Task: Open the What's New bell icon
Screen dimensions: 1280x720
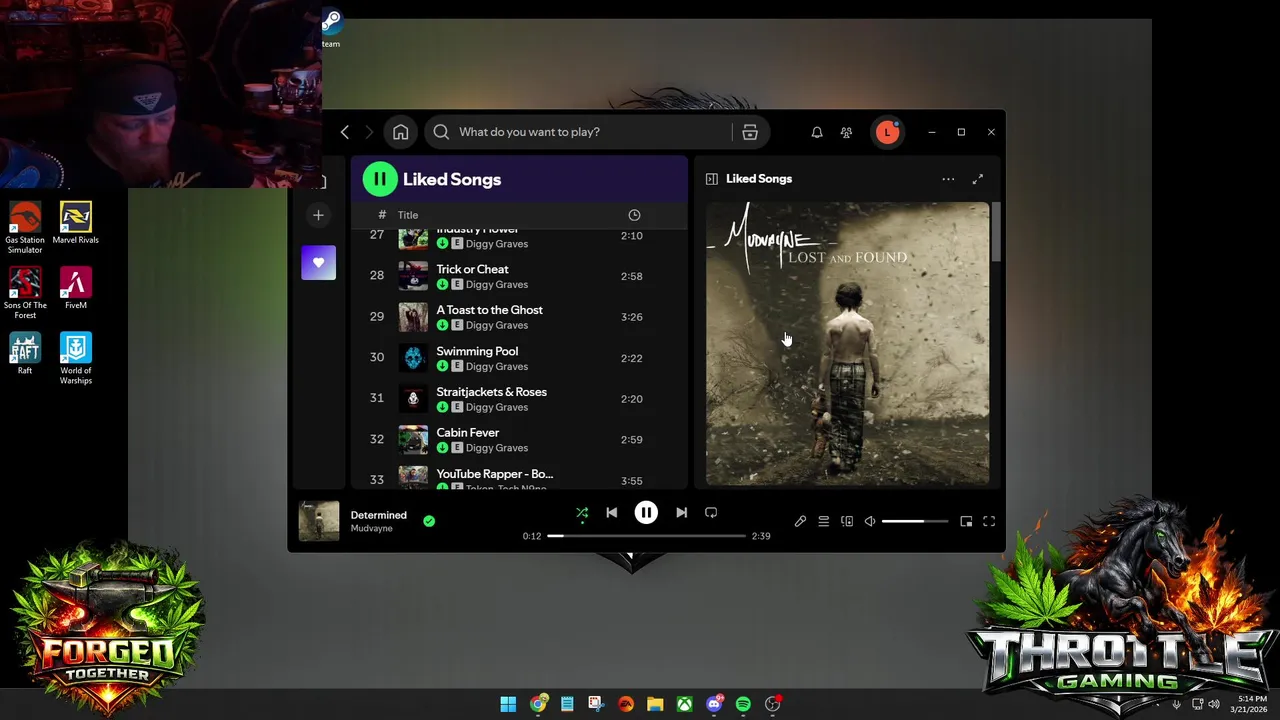Action: (x=817, y=132)
